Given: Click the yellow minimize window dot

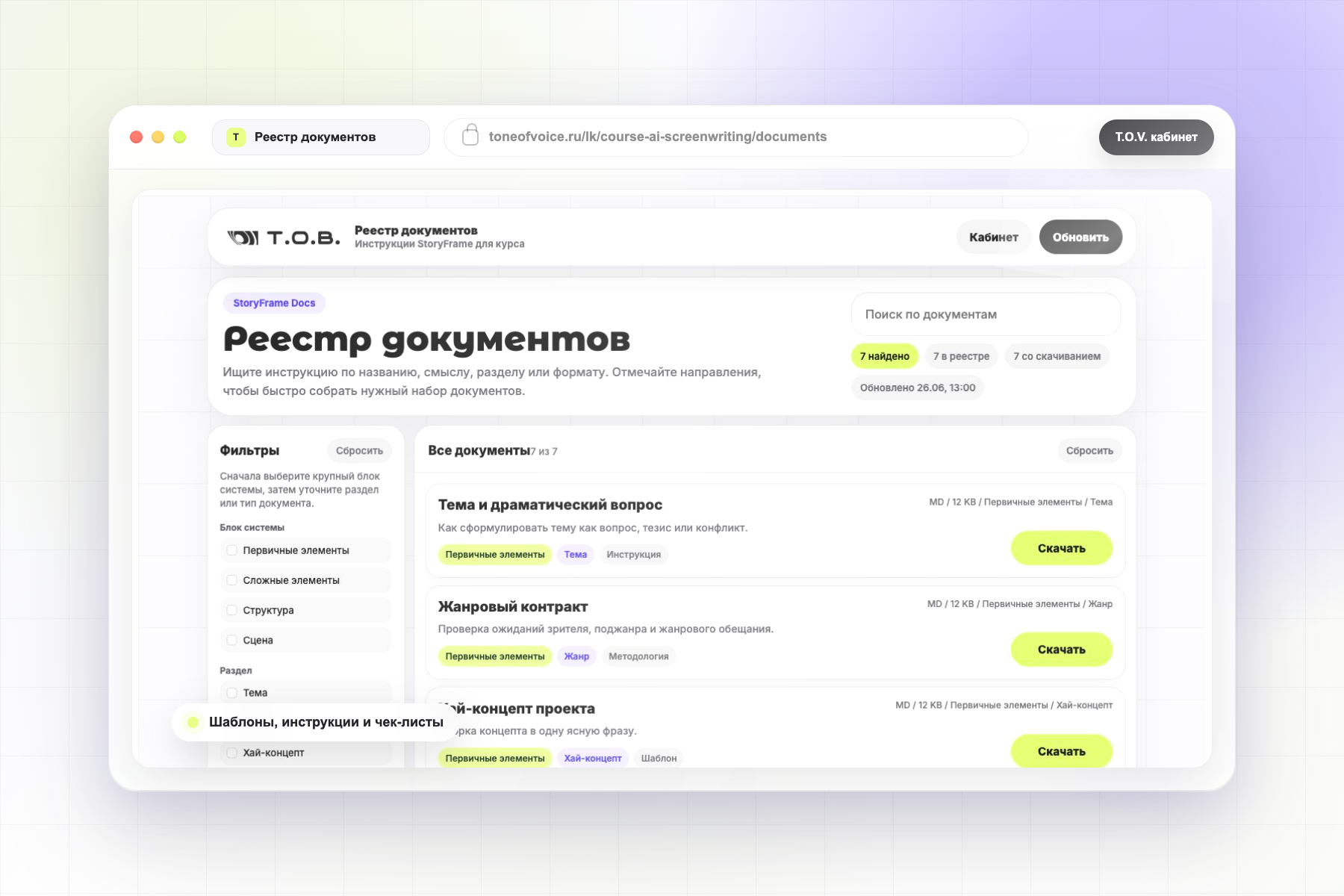Looking at the screenshot, I should 158,137.
